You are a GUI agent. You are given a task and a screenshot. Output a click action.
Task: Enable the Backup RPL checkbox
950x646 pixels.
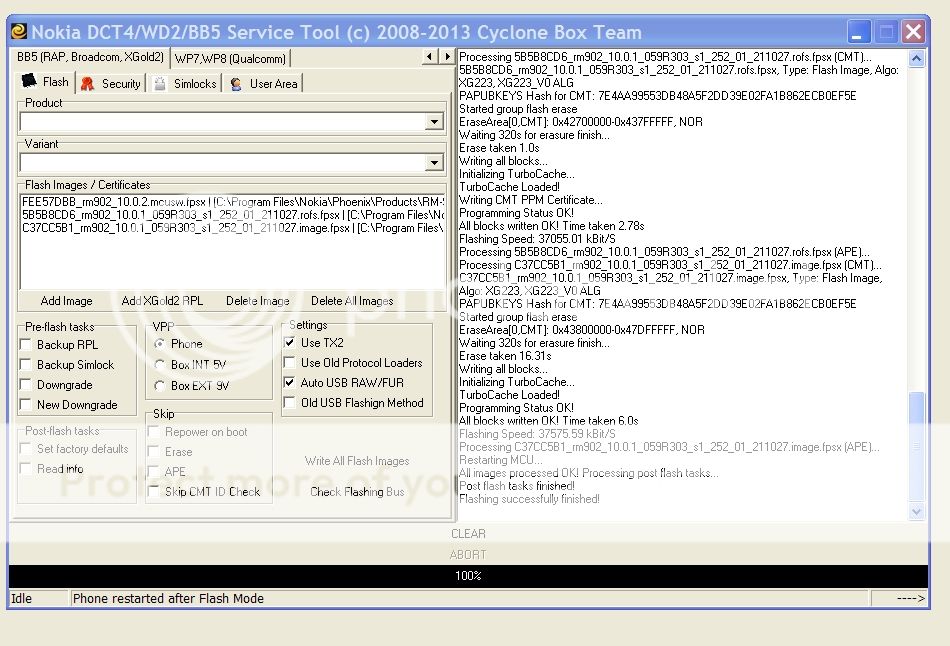pos(26,345)
